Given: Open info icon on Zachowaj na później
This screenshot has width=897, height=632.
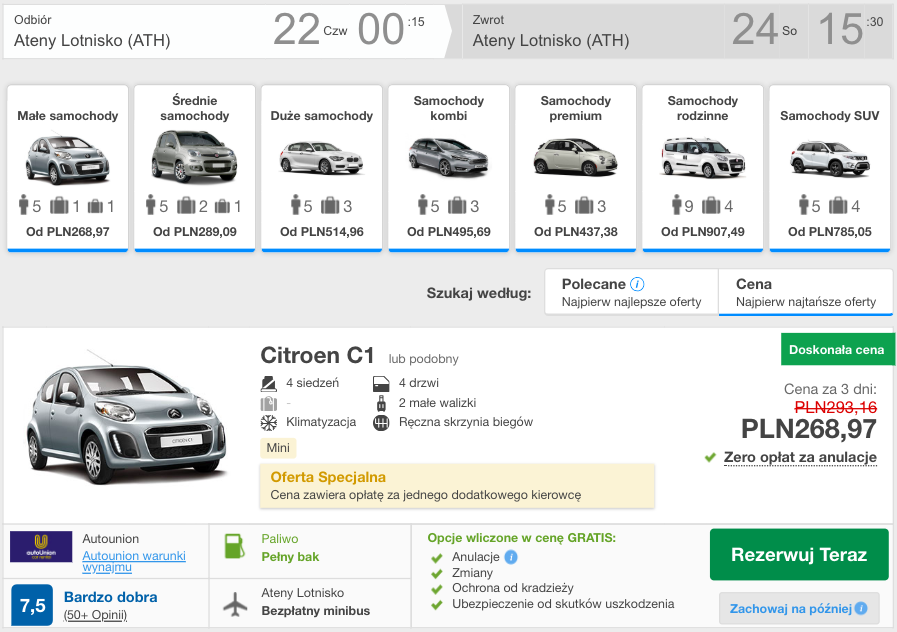Looking at the screenshot, I should (x=860, y=609).
